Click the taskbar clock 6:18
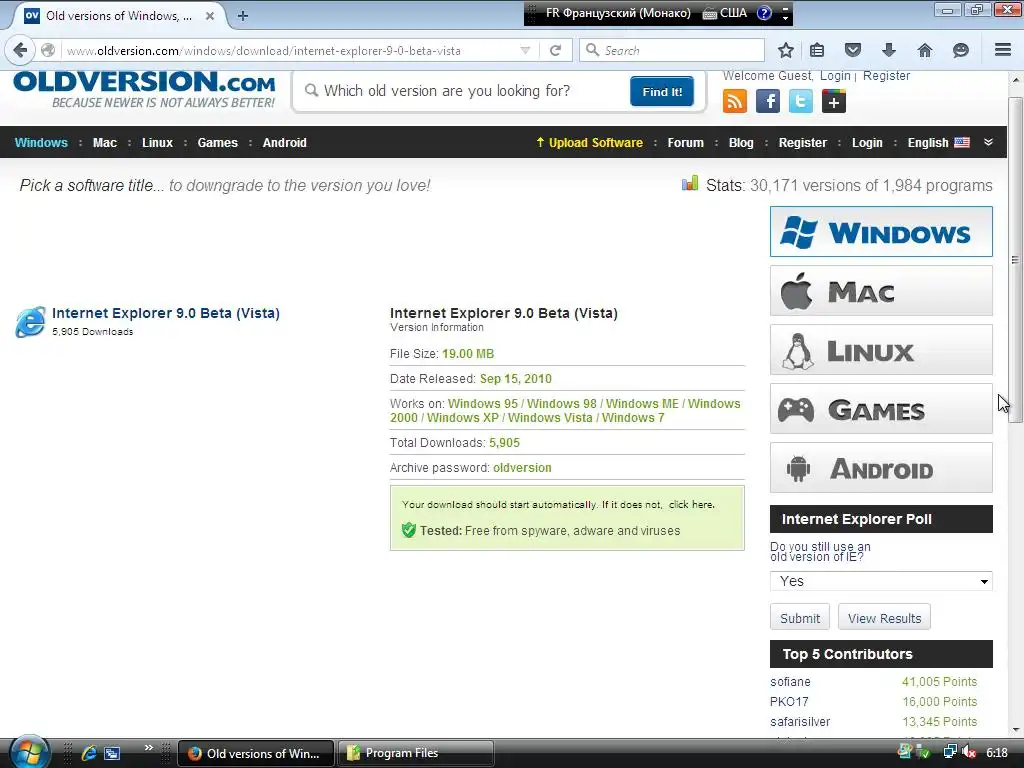The image size is (1024, 768). coord(996,753)
